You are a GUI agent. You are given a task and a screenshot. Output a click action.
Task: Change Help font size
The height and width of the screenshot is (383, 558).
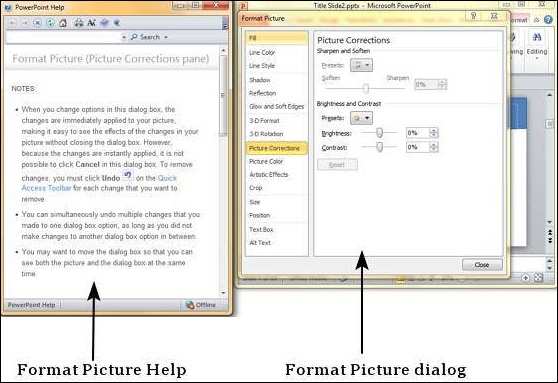coord(91,23)
